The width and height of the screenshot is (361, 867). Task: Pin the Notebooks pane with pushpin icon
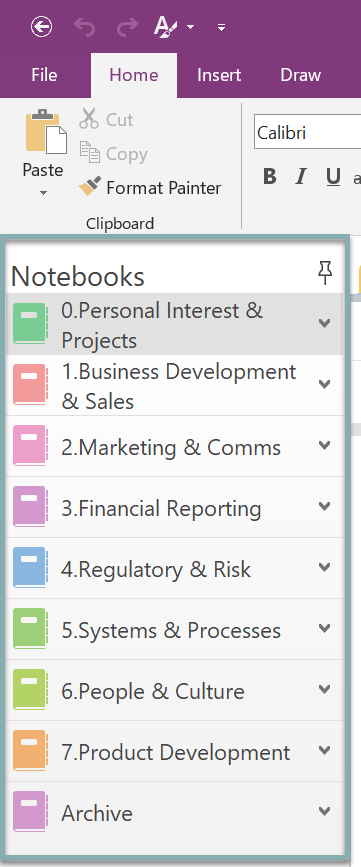pyautogui.click(x=325, y=273)
